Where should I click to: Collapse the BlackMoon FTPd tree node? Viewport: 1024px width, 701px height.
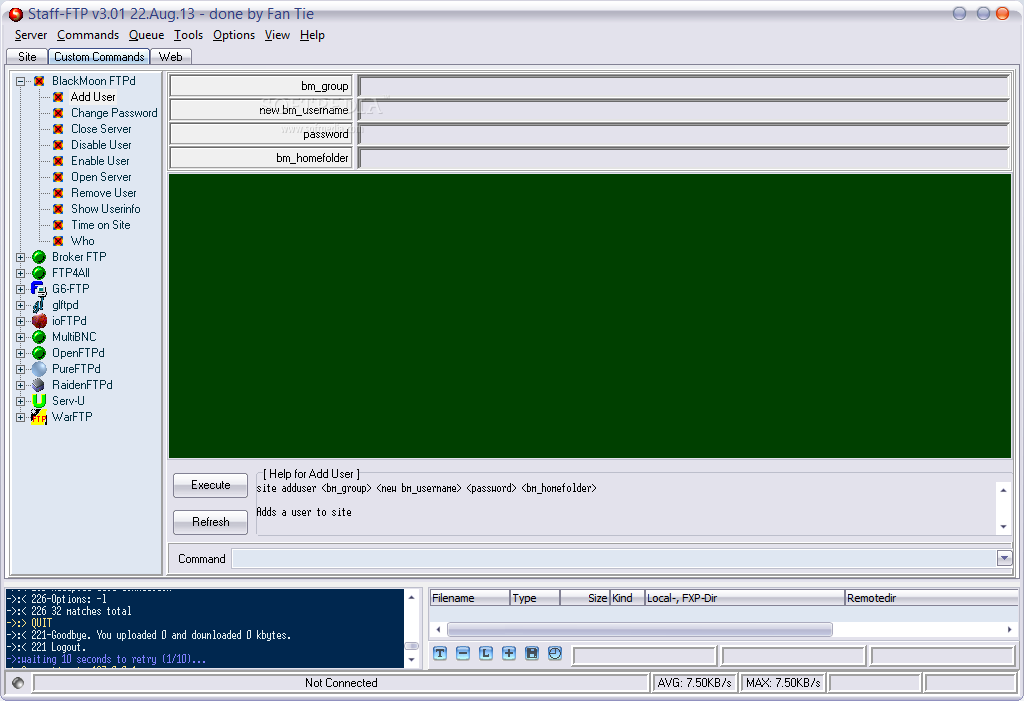click(x=20, y=81)
